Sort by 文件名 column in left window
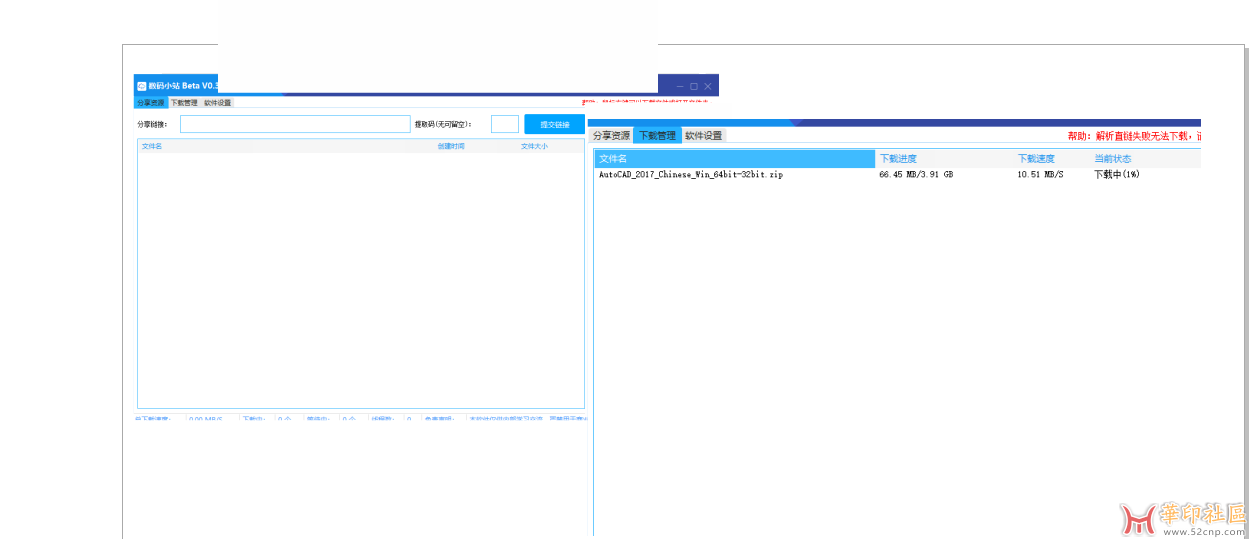The height and width of the screenshot is (539, 1249). point(152,146)
